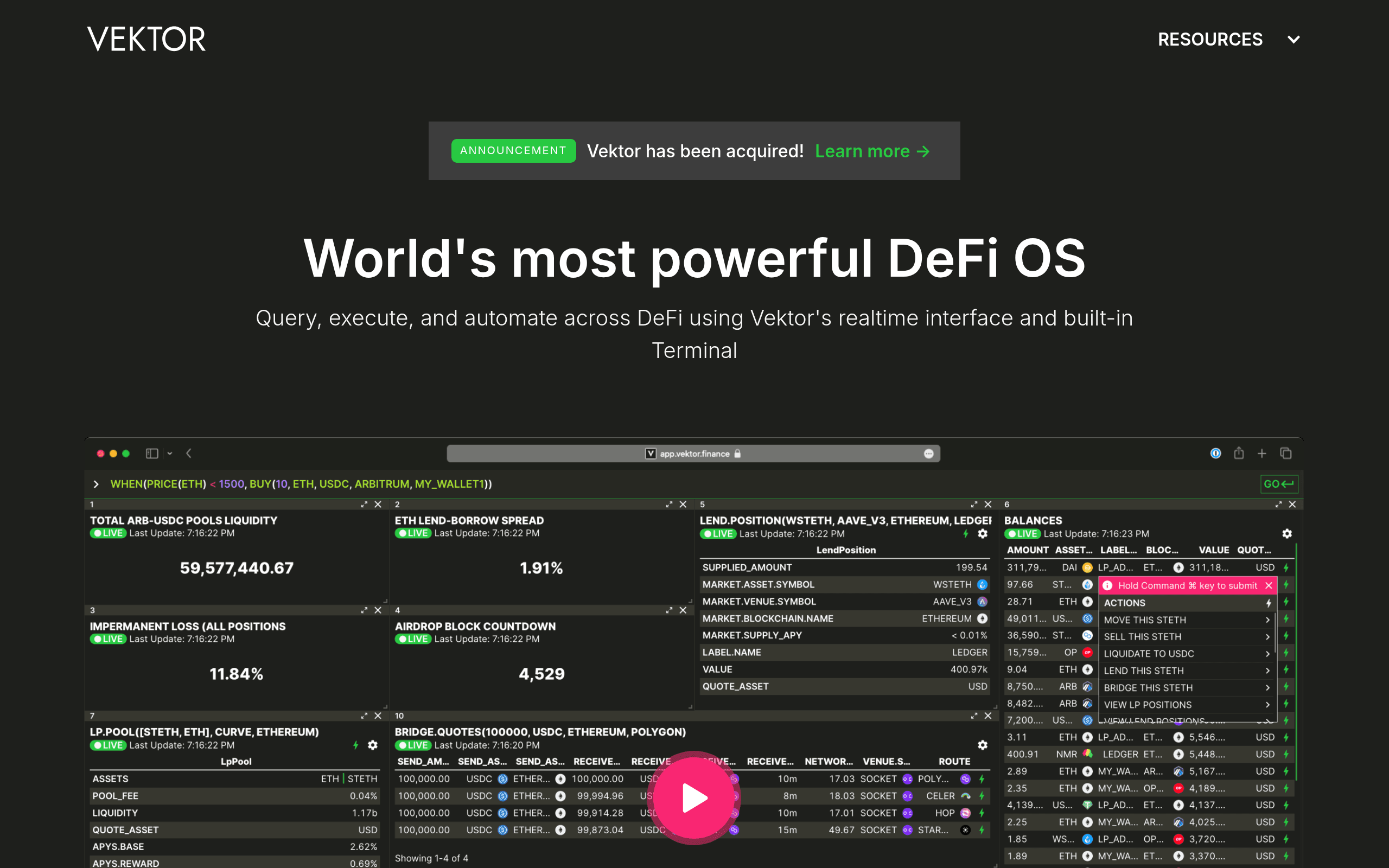Expand the Move This STETH submenu
1389x868 pixels.
click(x=1267, y=620)
